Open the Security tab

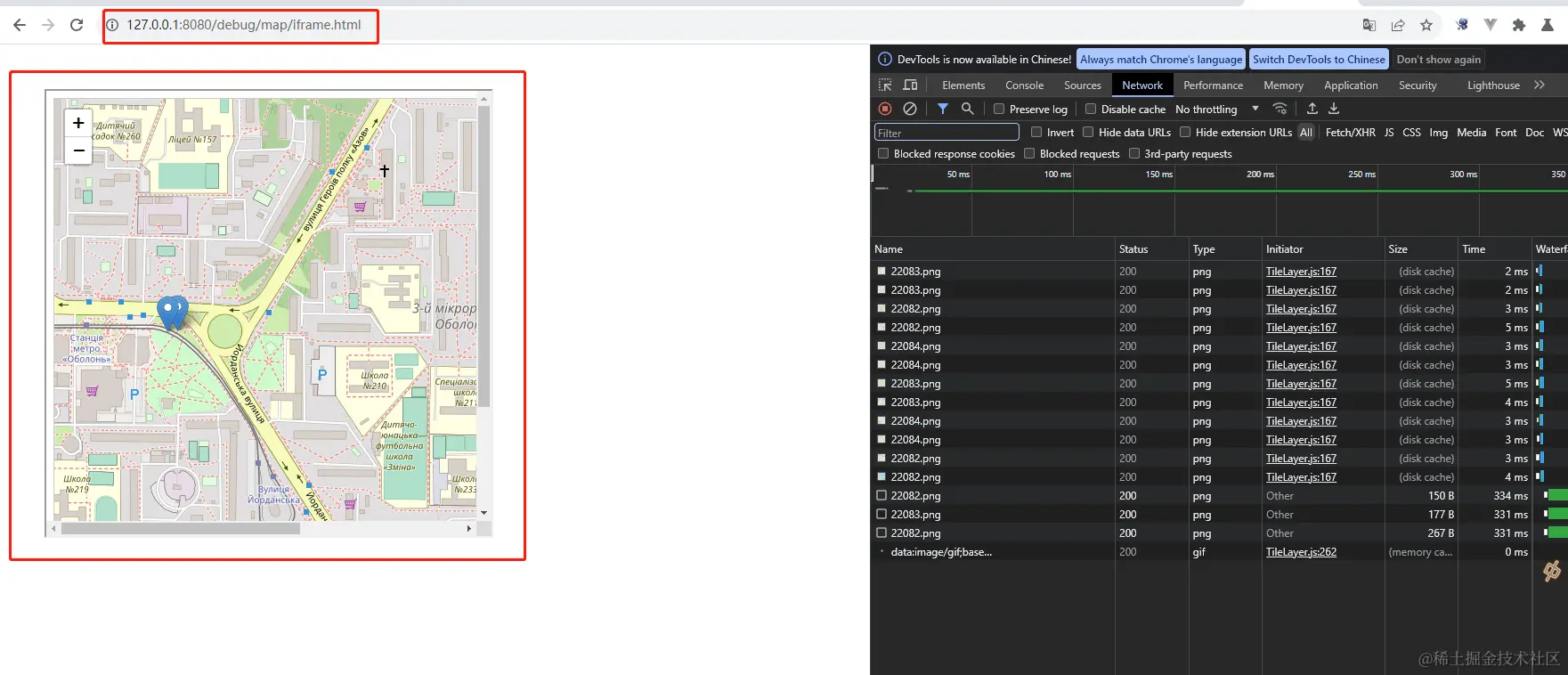pyautogui.click(x=1418, y=85)
